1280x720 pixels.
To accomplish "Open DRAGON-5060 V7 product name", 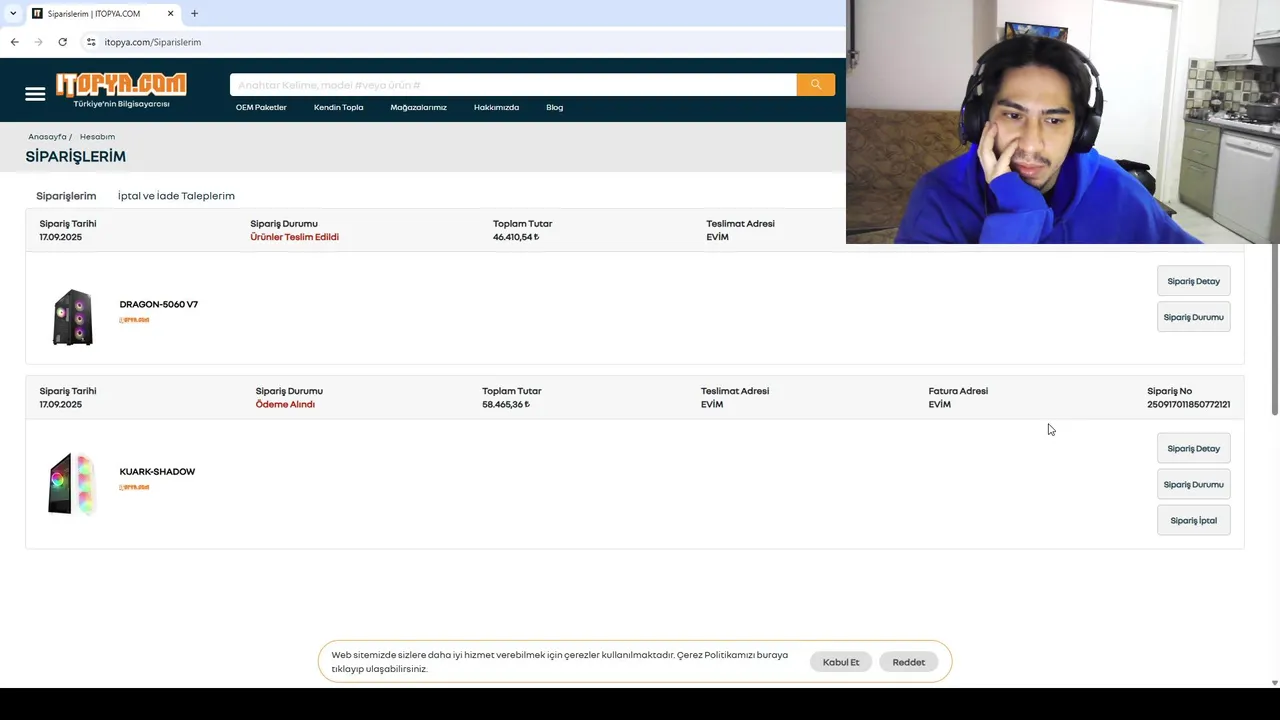I will 159,304.
